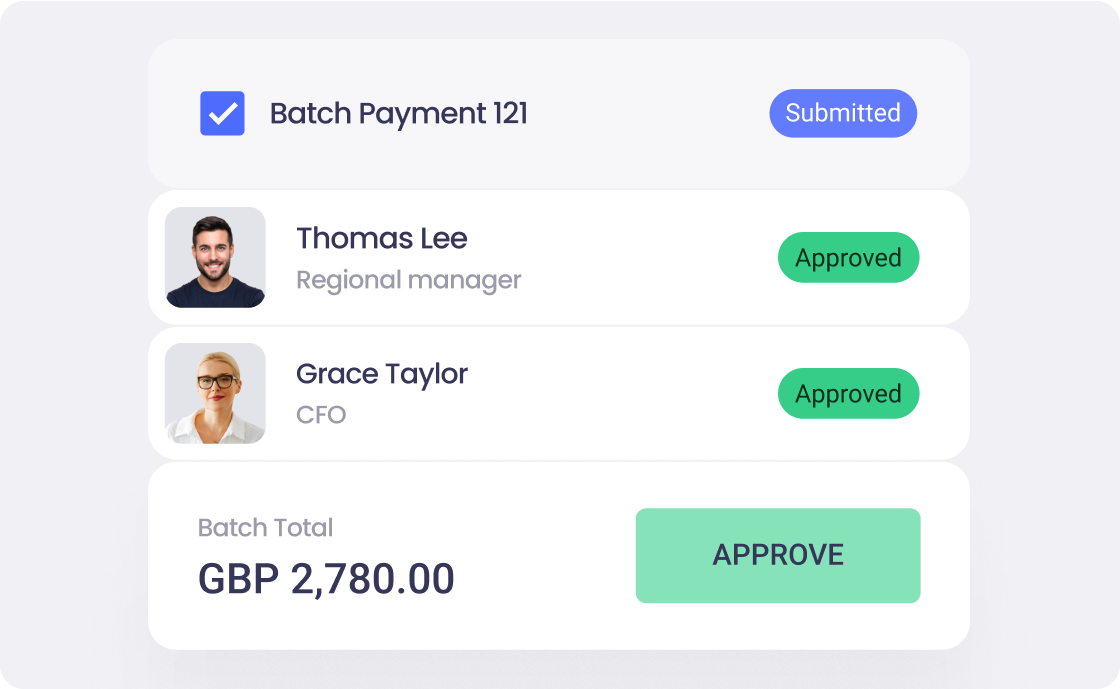Viewport: 1120px width, 689px height.
Task: Select the batch payment header card
Action: 560,113
